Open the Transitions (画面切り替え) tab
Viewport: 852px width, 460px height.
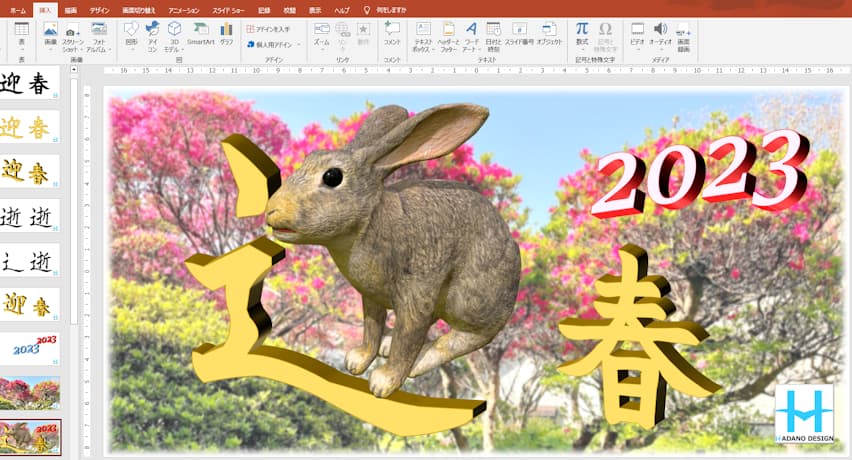[x=138, y=10]
